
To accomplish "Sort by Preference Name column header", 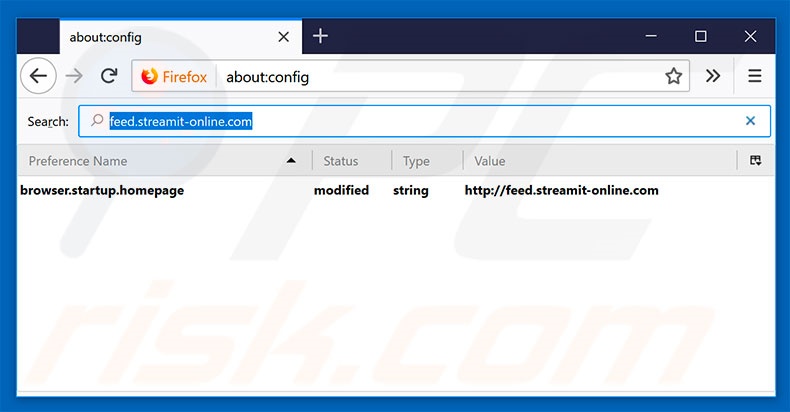I will [165, 161].
